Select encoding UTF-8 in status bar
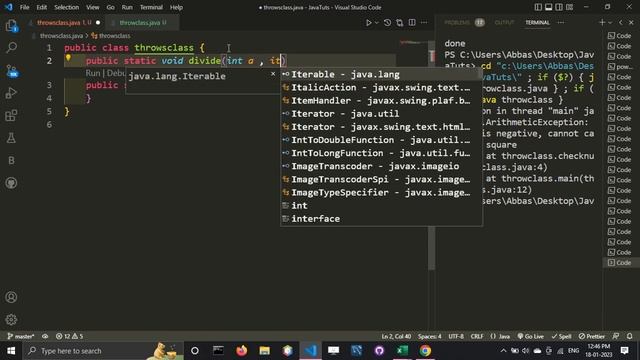Screen dimensions: 640x360 [456, 336]
